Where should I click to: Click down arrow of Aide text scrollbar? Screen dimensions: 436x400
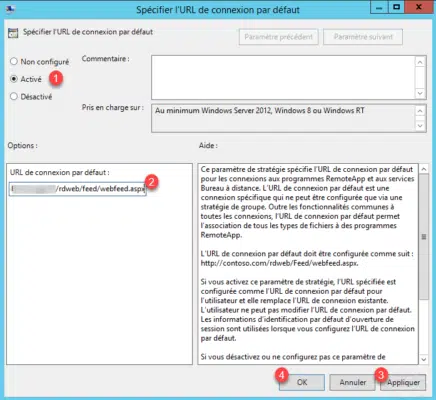point(424,359)
